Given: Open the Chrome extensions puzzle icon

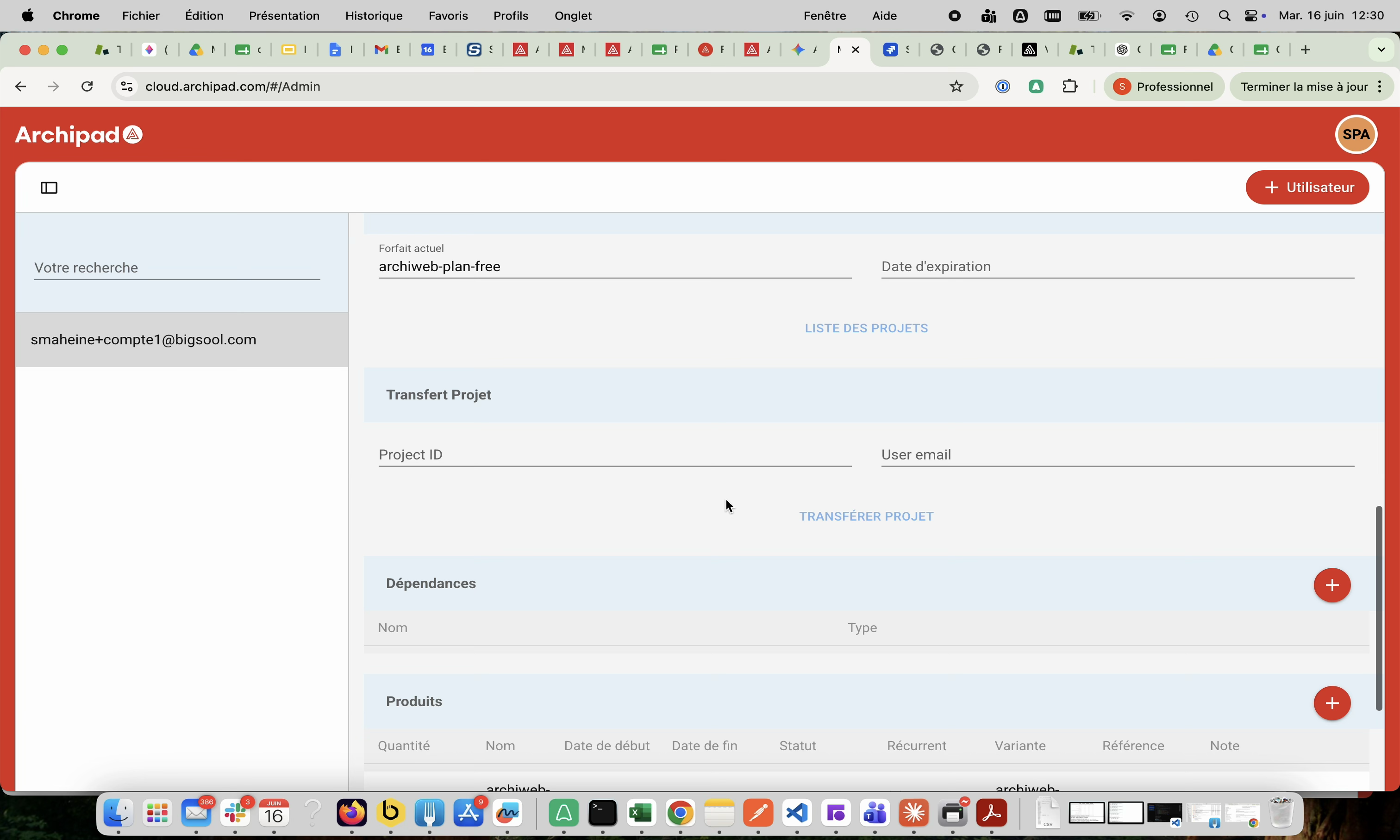Looking at the screenshot, I should click(x=1070, y=87).
